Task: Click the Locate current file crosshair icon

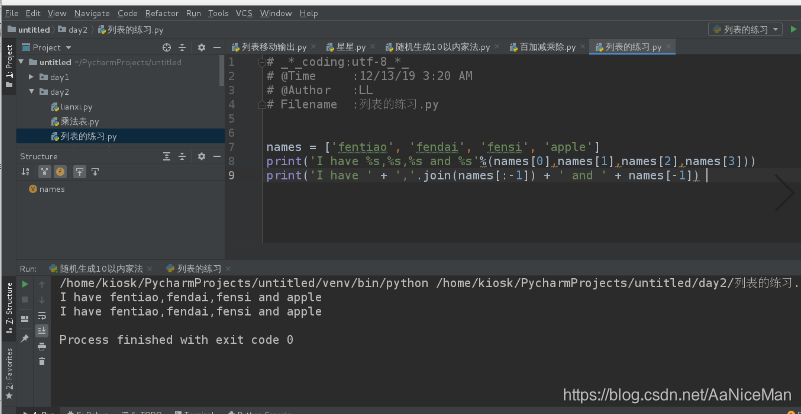Action: [167, 48]
